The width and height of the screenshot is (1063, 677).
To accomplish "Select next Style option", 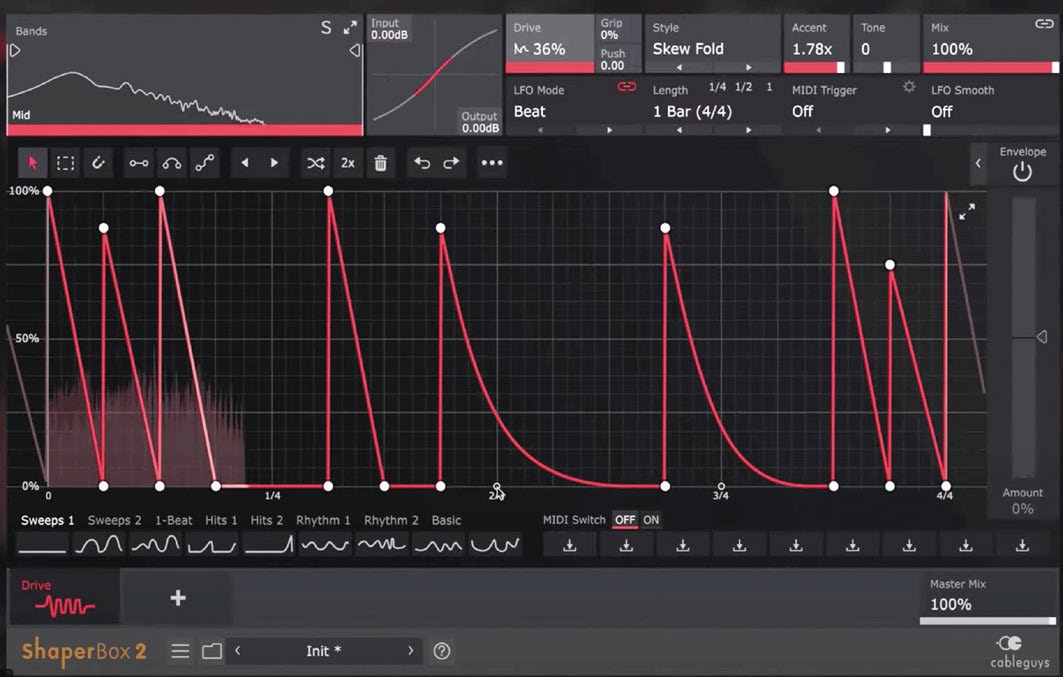I will tap(748, 67).
